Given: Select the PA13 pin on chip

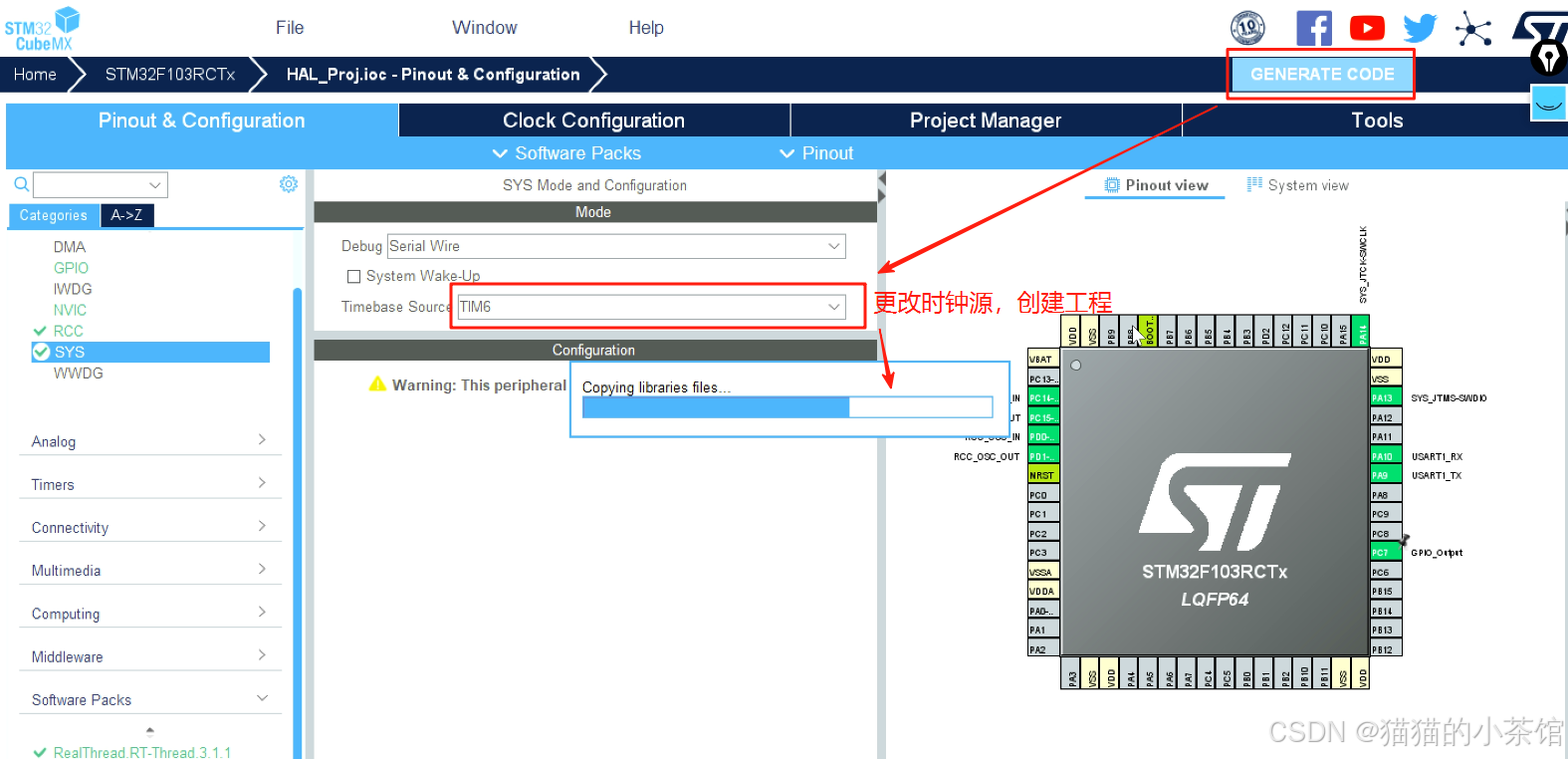Looking at the screenshot, I should coord(1386,397).
